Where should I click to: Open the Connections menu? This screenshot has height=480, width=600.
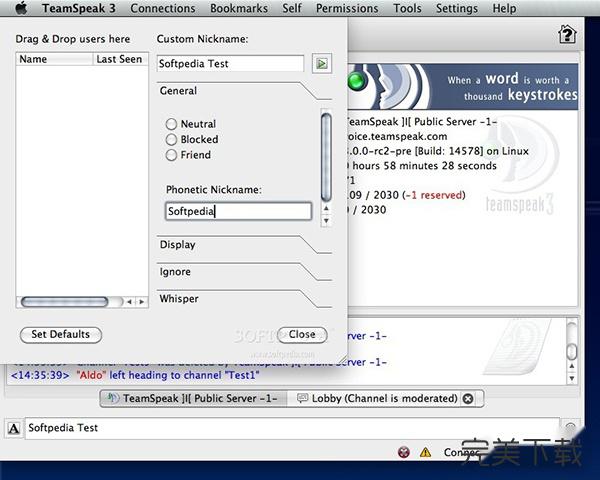[163, 8]
